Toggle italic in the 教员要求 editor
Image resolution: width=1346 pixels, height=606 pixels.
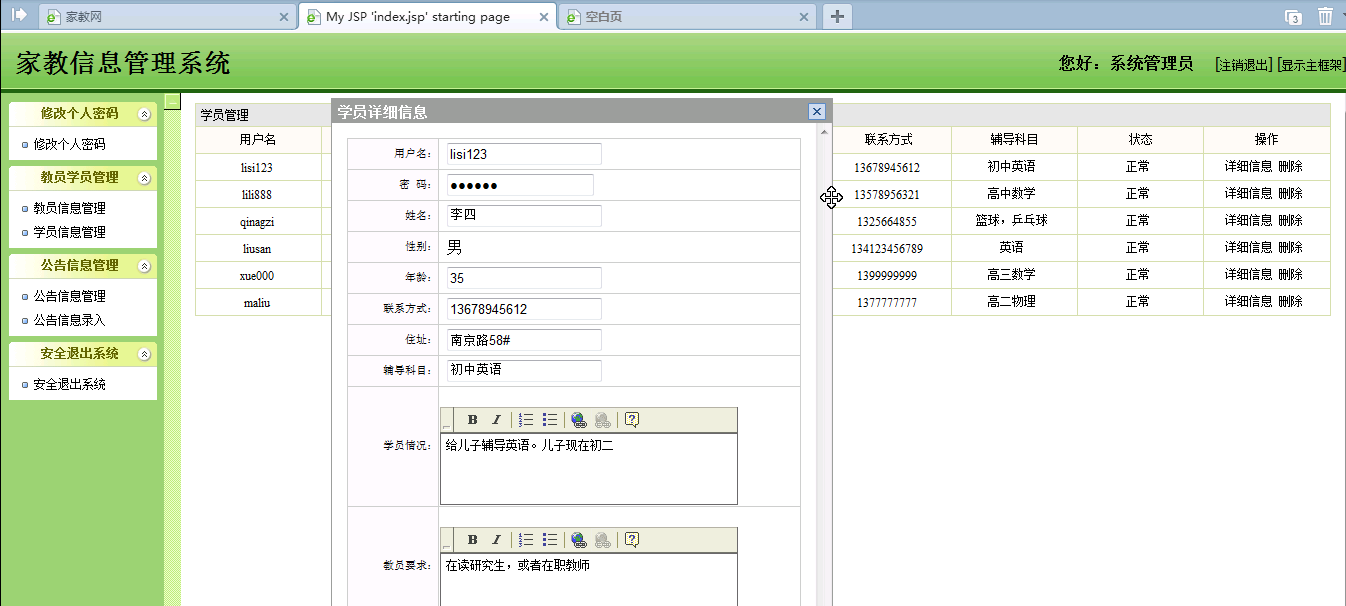click(495, 540)
